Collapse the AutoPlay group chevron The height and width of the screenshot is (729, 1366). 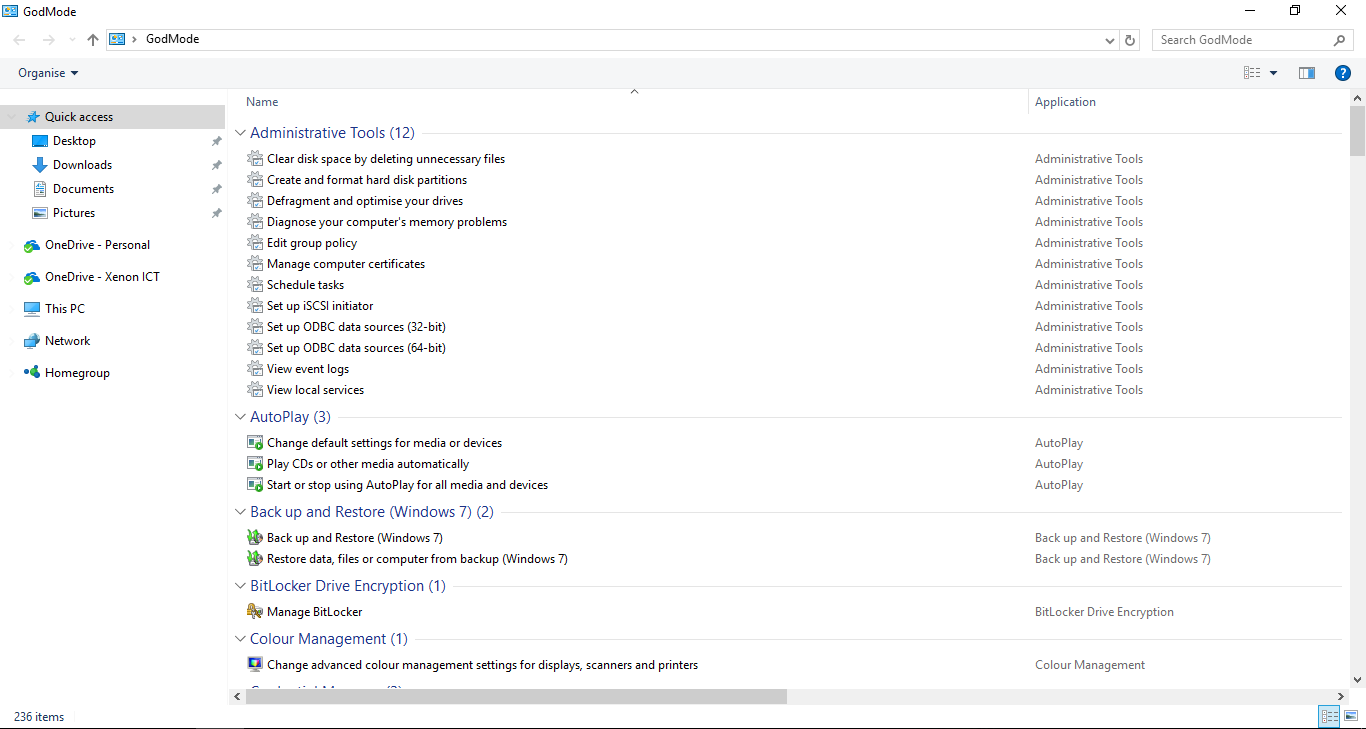click(240, 417)
